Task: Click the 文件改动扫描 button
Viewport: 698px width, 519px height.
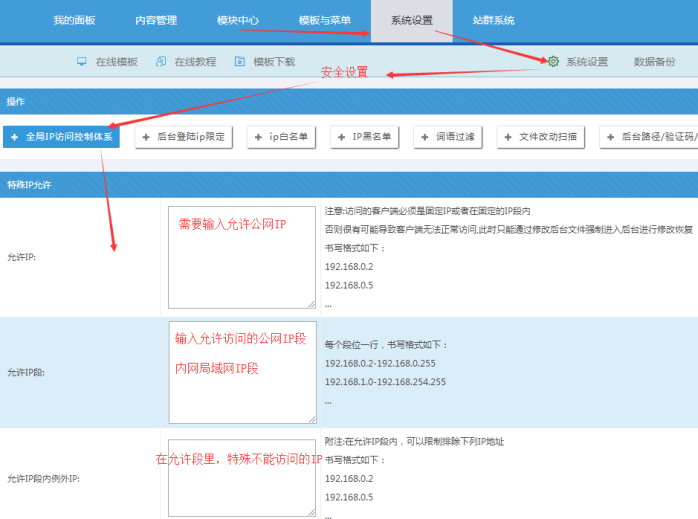Action: pos(540,137)
